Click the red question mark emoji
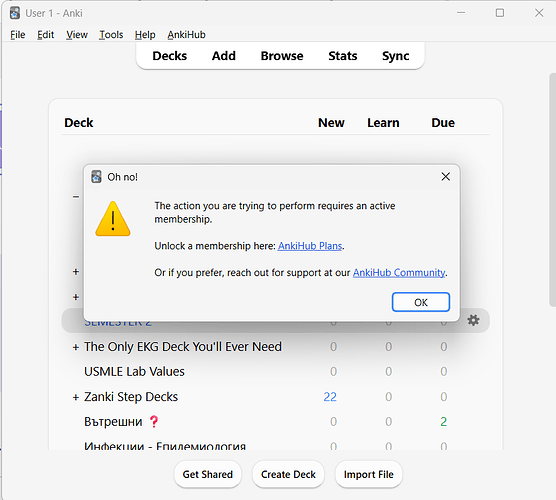 pyautogui.click(x=154, y=422)
